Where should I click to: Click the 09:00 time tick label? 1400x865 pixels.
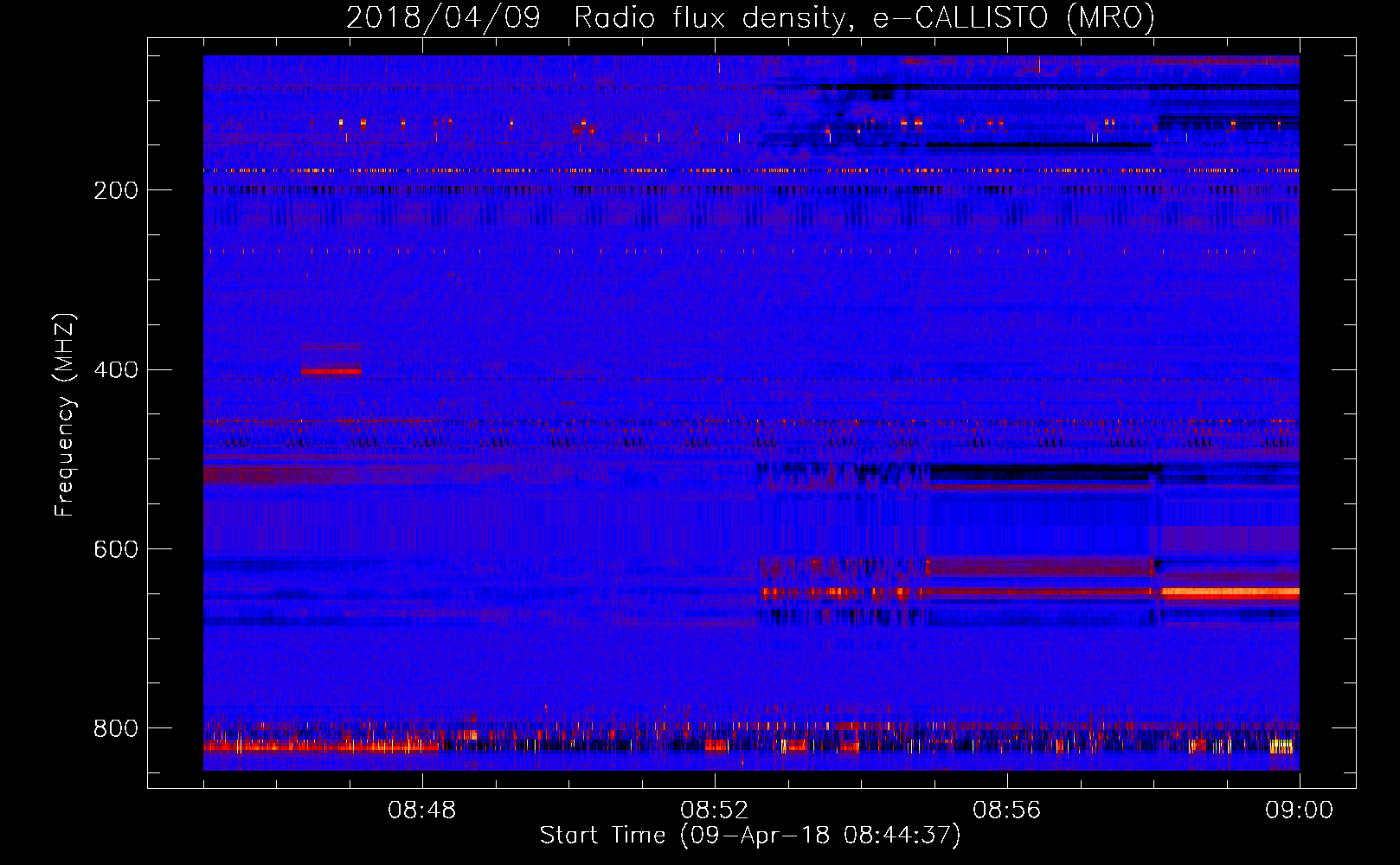click(1300, 811)
